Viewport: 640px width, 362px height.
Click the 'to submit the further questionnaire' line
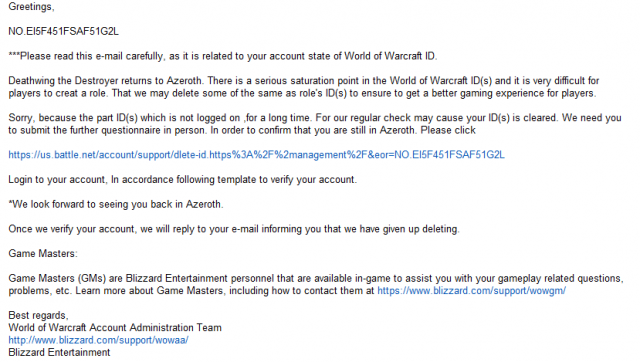(x=242, y=131)
